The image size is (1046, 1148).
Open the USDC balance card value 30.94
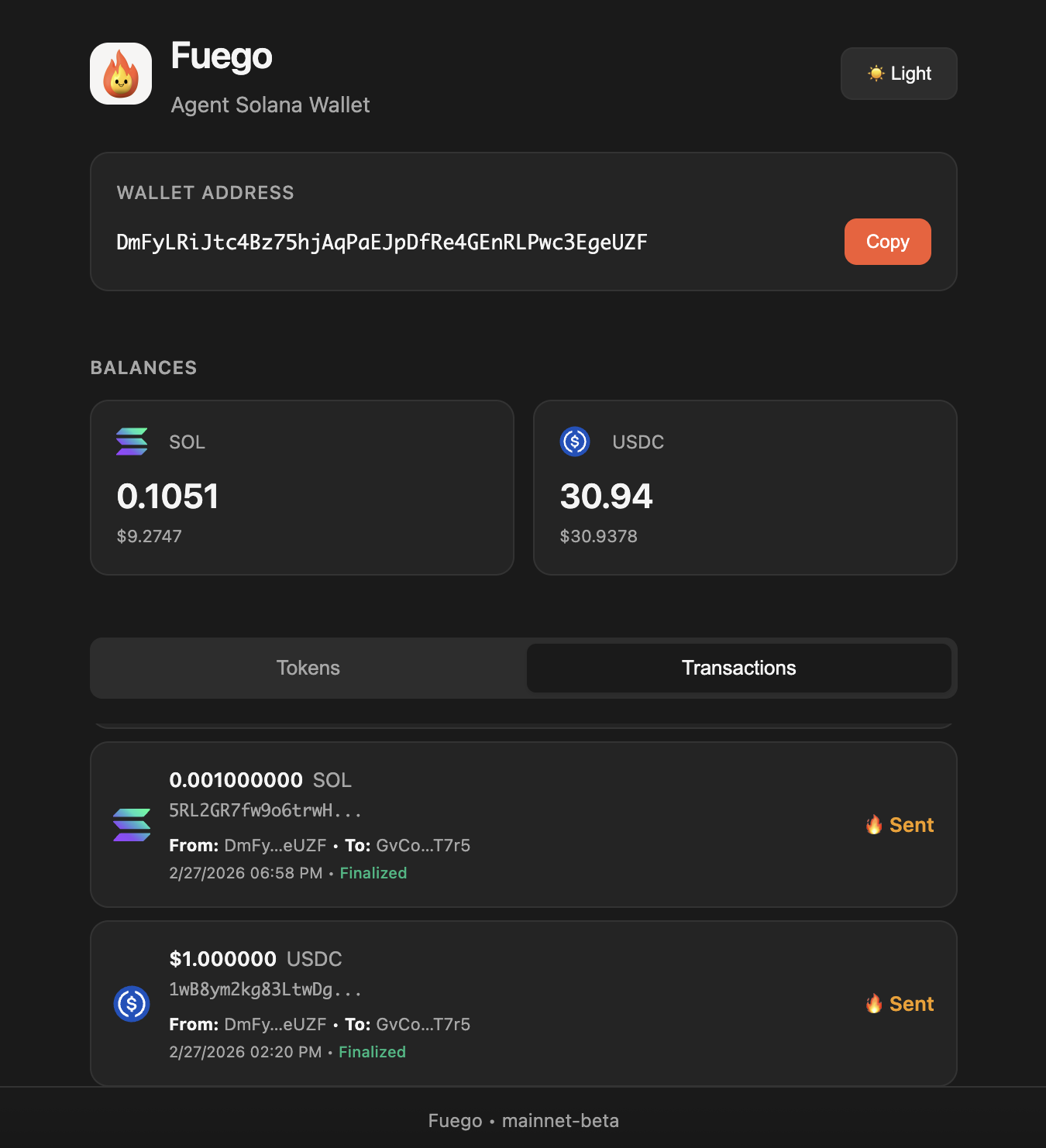[606, 497]
